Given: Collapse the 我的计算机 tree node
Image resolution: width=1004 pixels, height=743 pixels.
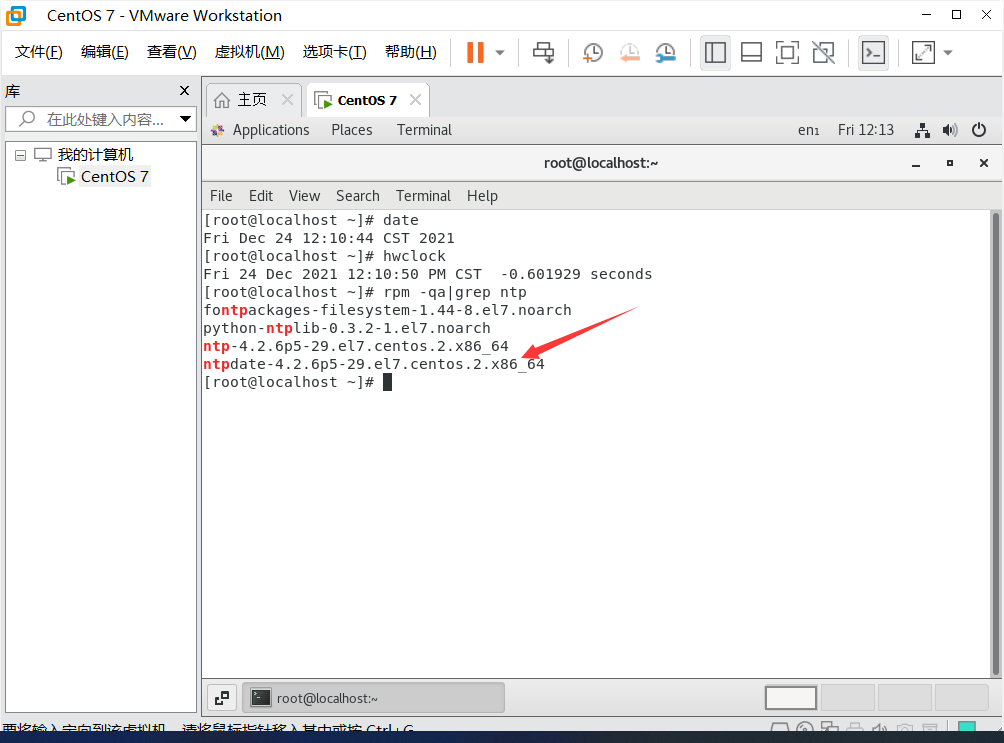Looking at the screenshot, I should point(20,155).
